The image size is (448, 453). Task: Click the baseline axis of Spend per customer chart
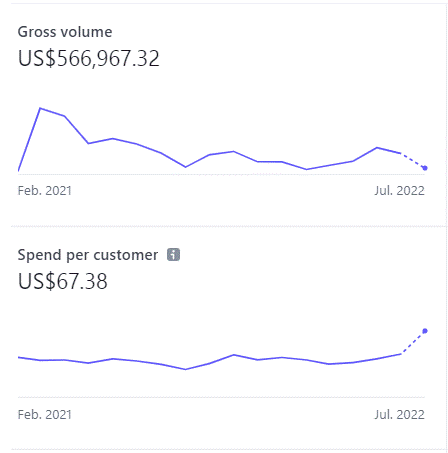[x=221, y=397]
